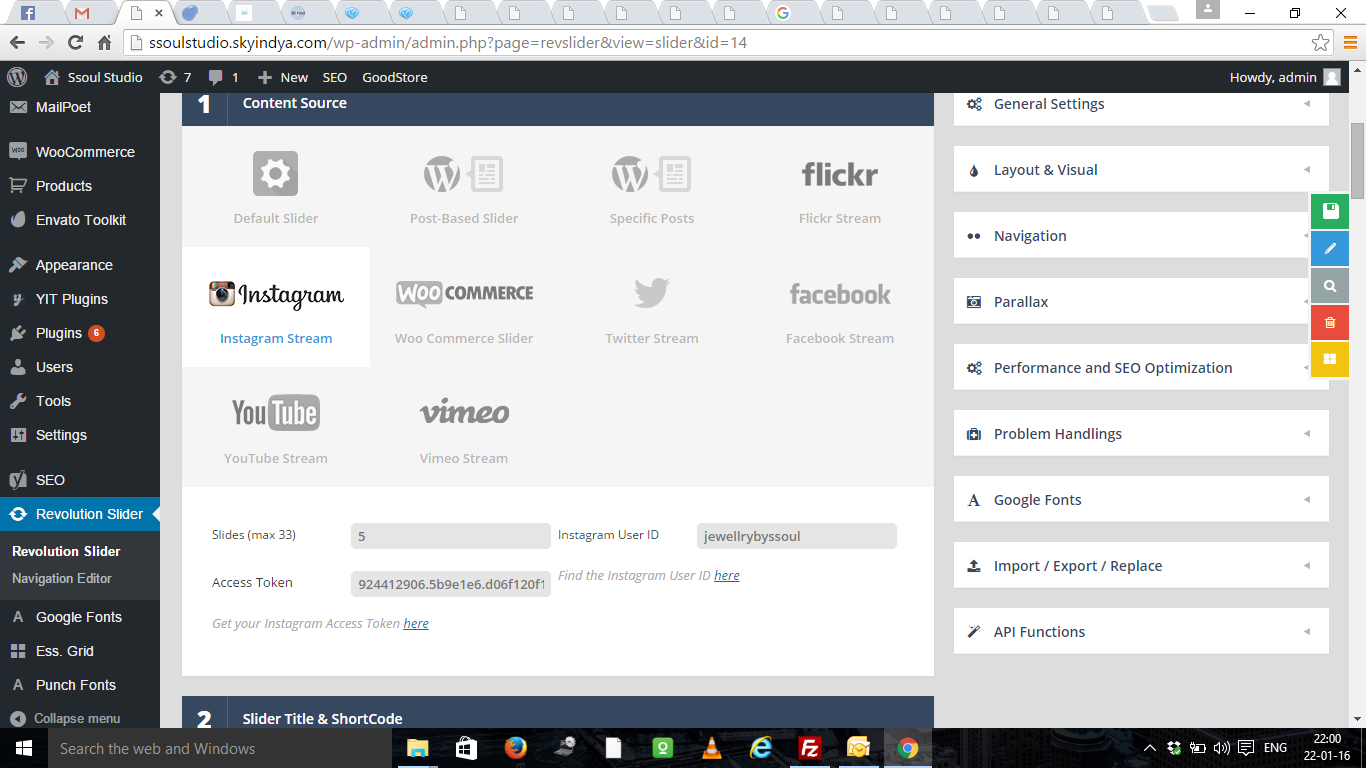Expand the Layout & Visual panel
The image size is (1366, 768).
click(1141, 170)
